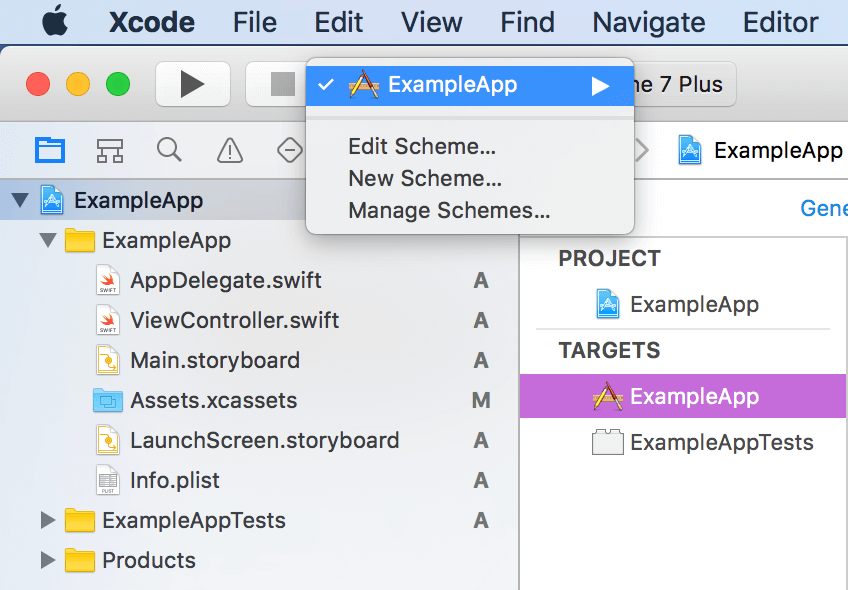Open the Xcode application menu

pyautogui.click(x=151, y=23)
